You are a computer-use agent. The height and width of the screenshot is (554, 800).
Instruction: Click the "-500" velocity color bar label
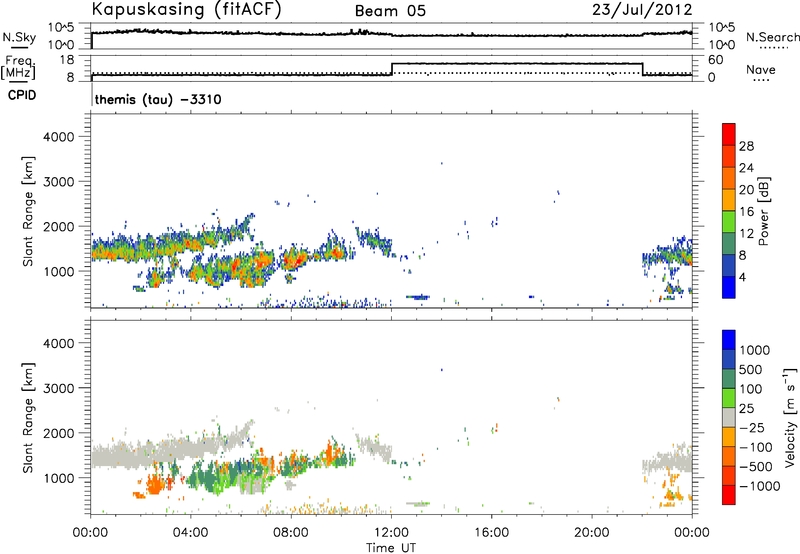point(756,467)
